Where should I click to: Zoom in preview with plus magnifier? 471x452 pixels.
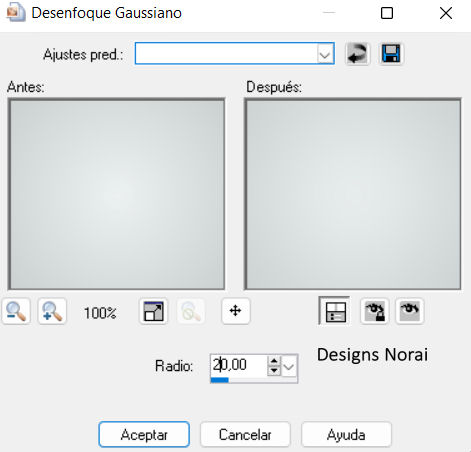tap(52, 311)
